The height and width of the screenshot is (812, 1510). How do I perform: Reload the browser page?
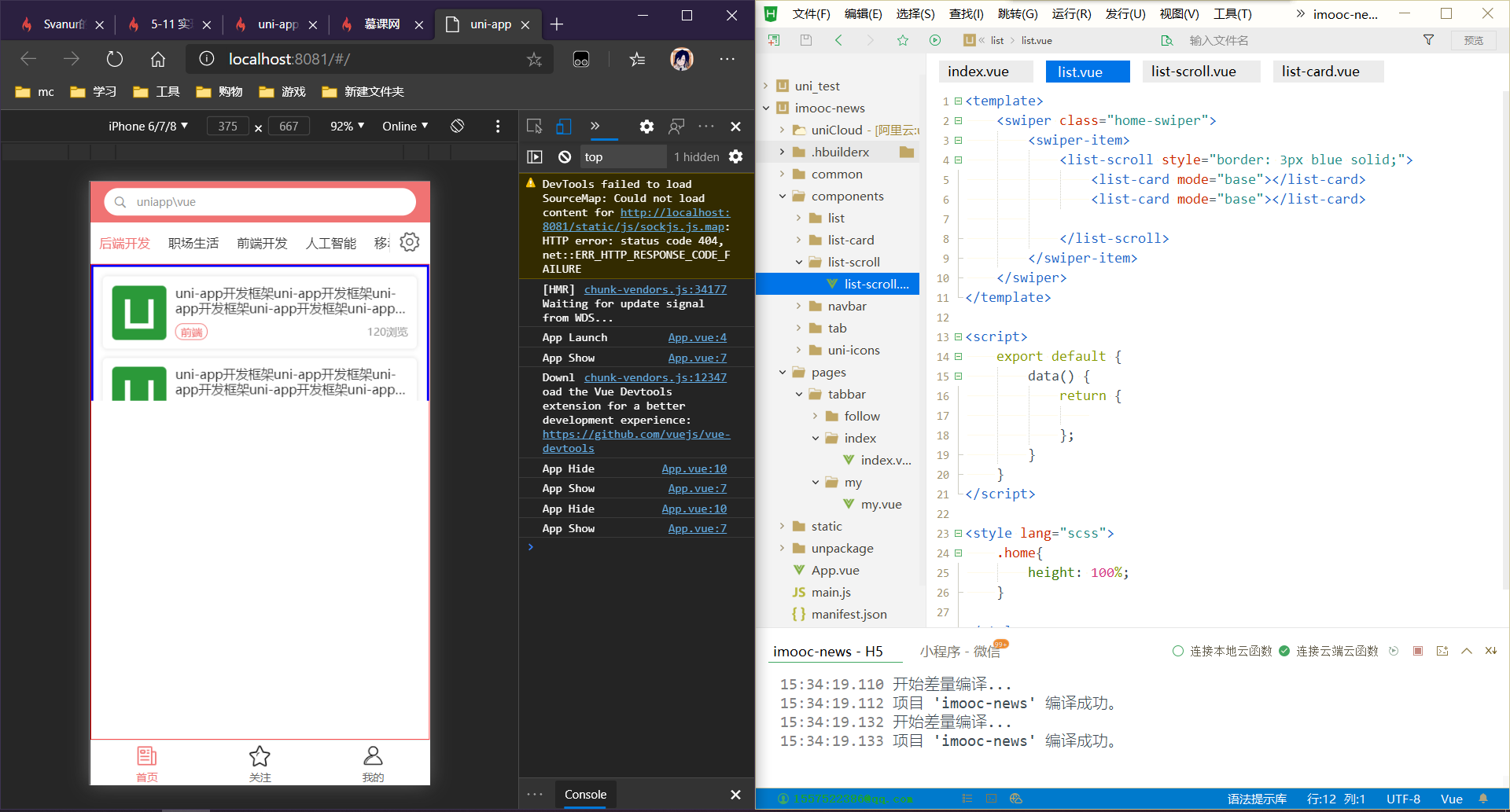point(115,59)
